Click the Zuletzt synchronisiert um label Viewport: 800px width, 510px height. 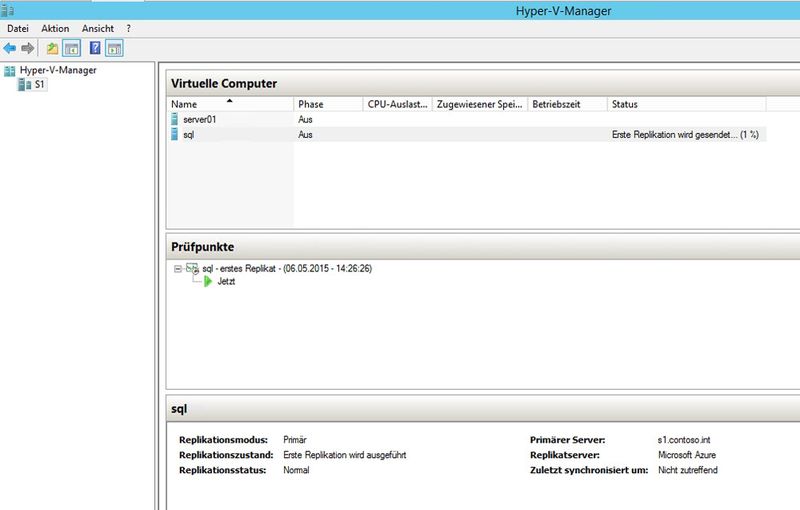(589, 470)
